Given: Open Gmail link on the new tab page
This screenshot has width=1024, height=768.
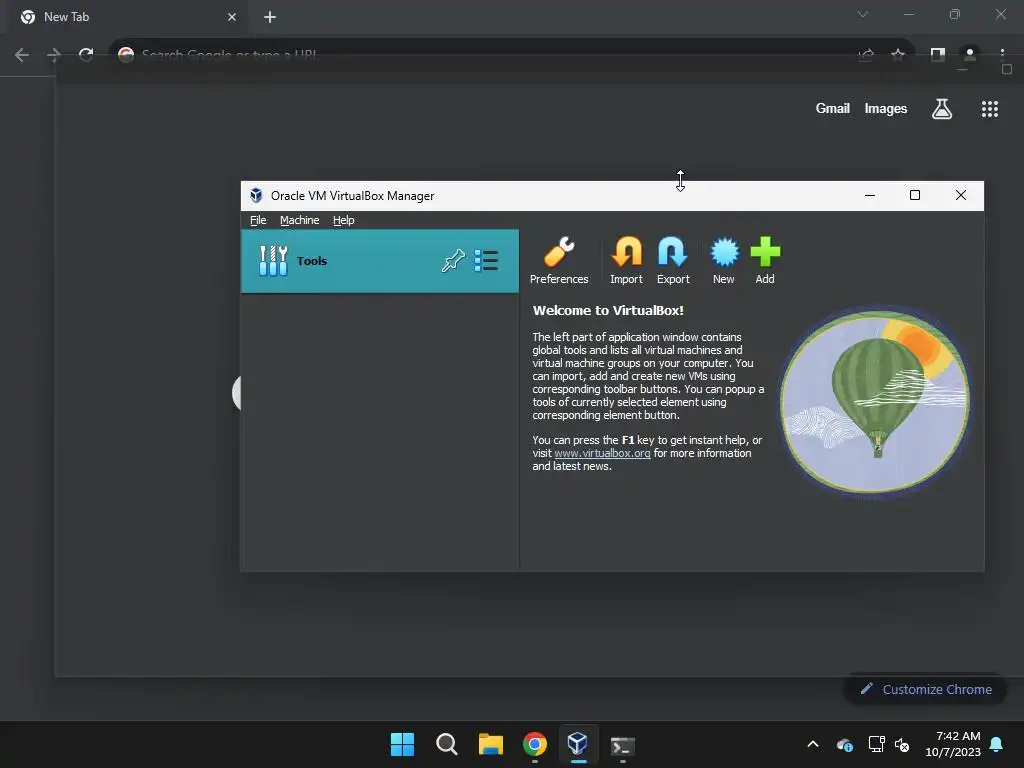Looking at the screenshot, I should pyautogui.click(x=833, y=108).
